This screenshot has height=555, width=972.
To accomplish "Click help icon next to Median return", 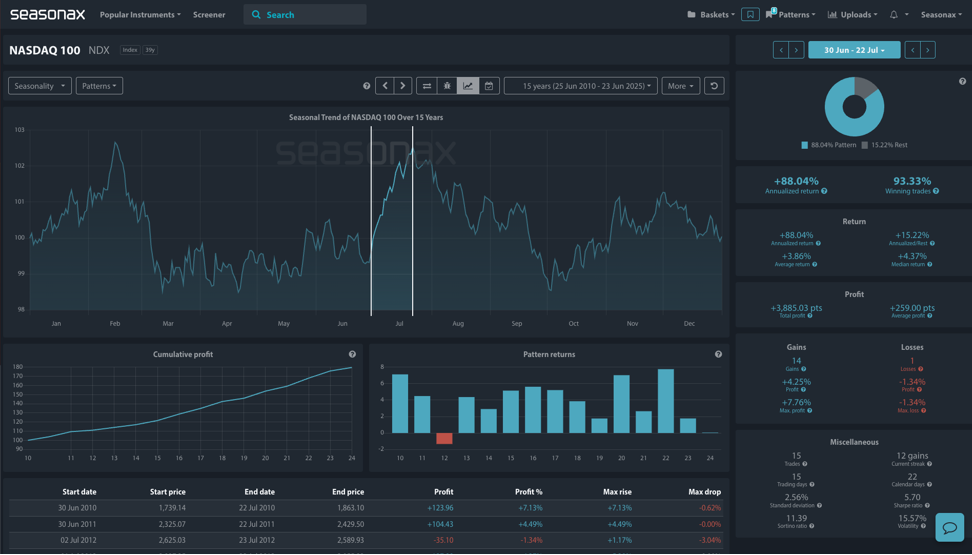I will coord(929,264).
